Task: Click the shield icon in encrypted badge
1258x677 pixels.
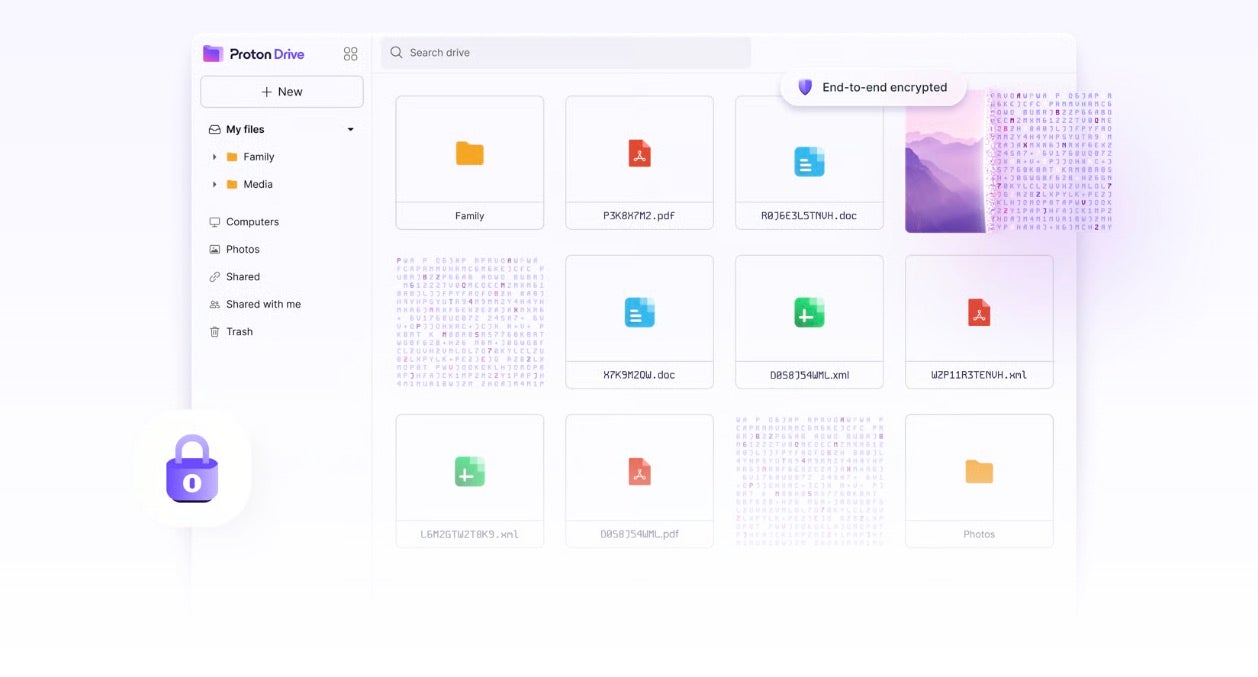Action: pyautogui.click(x=805, y=87)
